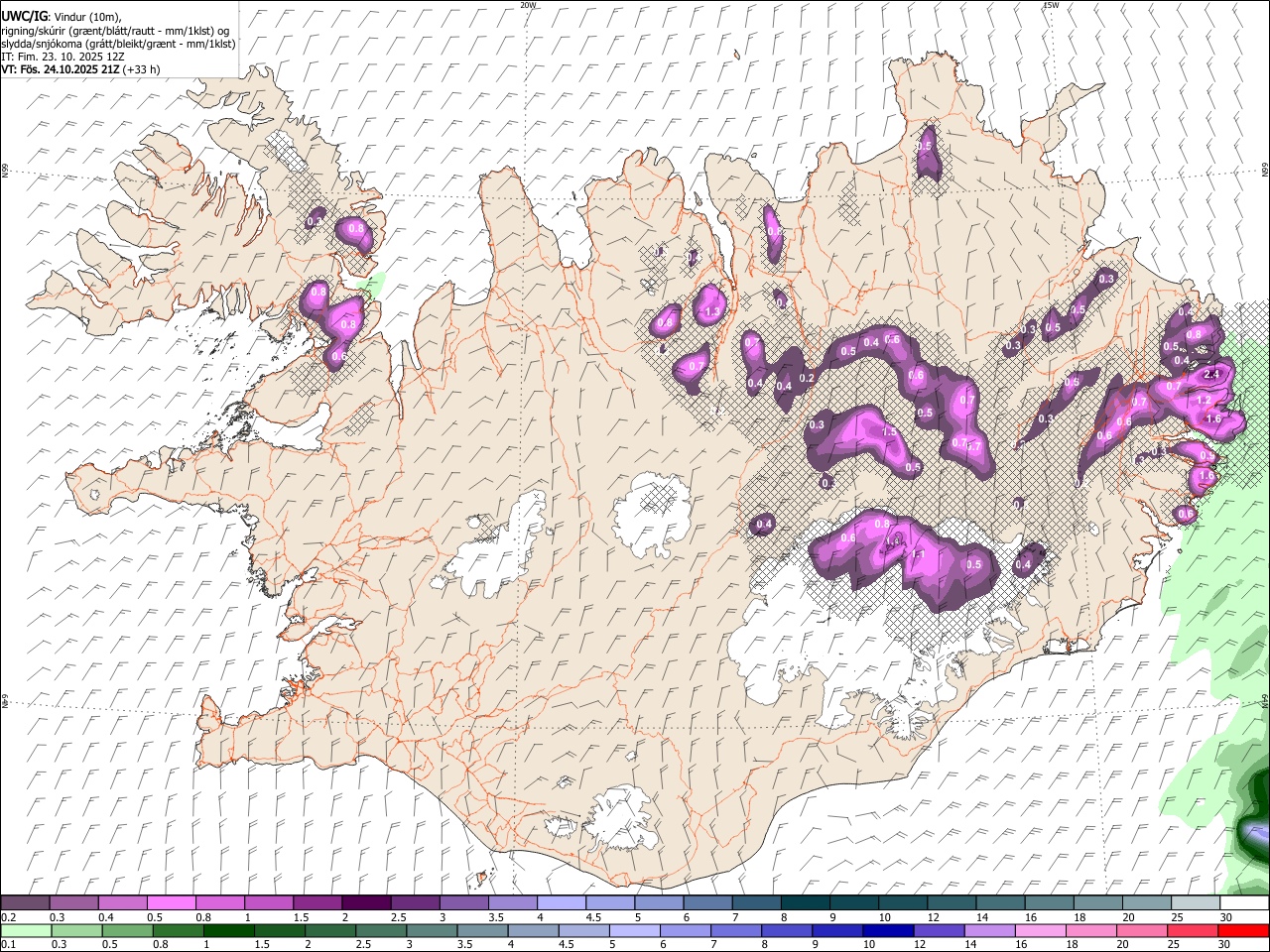The height and width of the screenshot is (952, 1270).
Task: Click the rigning/skúrir legend description line
Action: pos(115,31)
